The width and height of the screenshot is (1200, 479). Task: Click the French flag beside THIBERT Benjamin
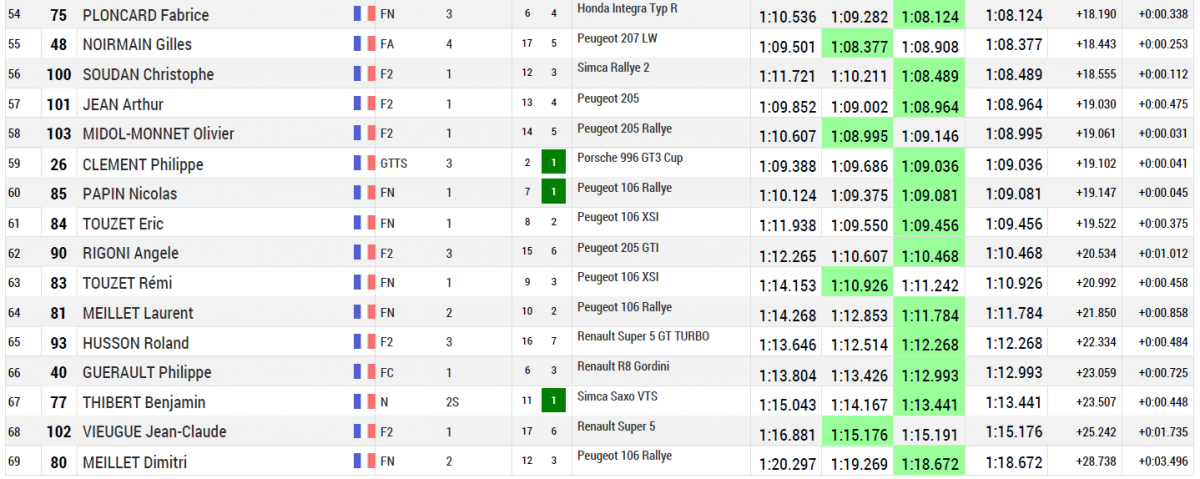[365, 402]
